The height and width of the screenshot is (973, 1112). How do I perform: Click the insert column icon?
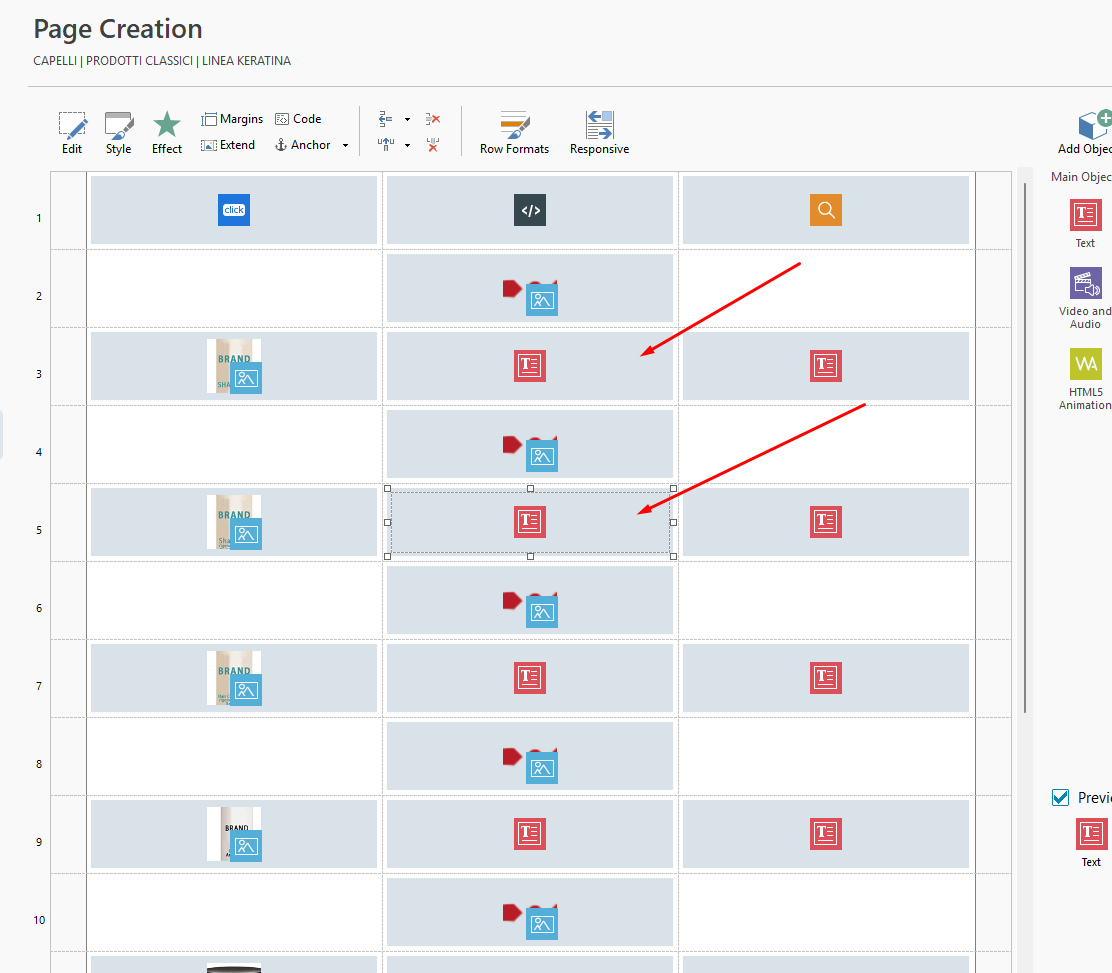click(386, 145)
